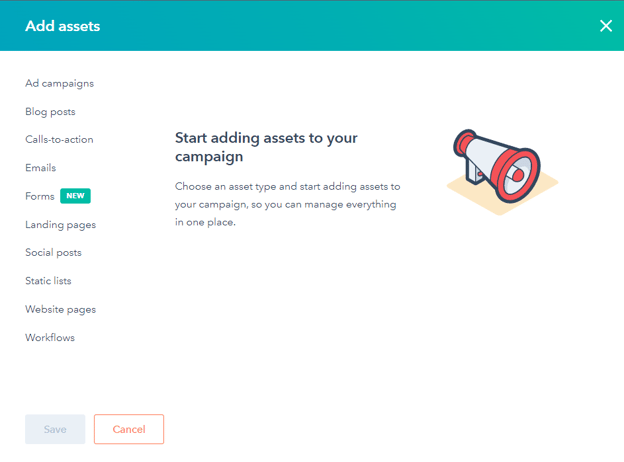Screen dimensions: 624x462
Task: Choose Calls-to-action from asset list
Action: coord(59,140)
